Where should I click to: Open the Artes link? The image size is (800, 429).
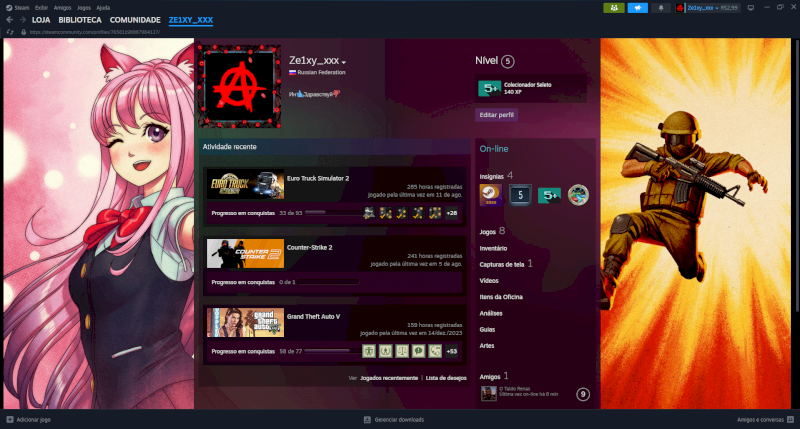click(x=487, y=345)
